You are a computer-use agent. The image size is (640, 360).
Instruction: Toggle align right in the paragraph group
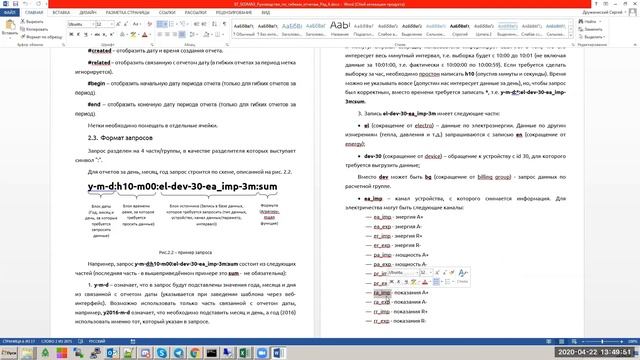pyautogui.click(x=174, y=35)
